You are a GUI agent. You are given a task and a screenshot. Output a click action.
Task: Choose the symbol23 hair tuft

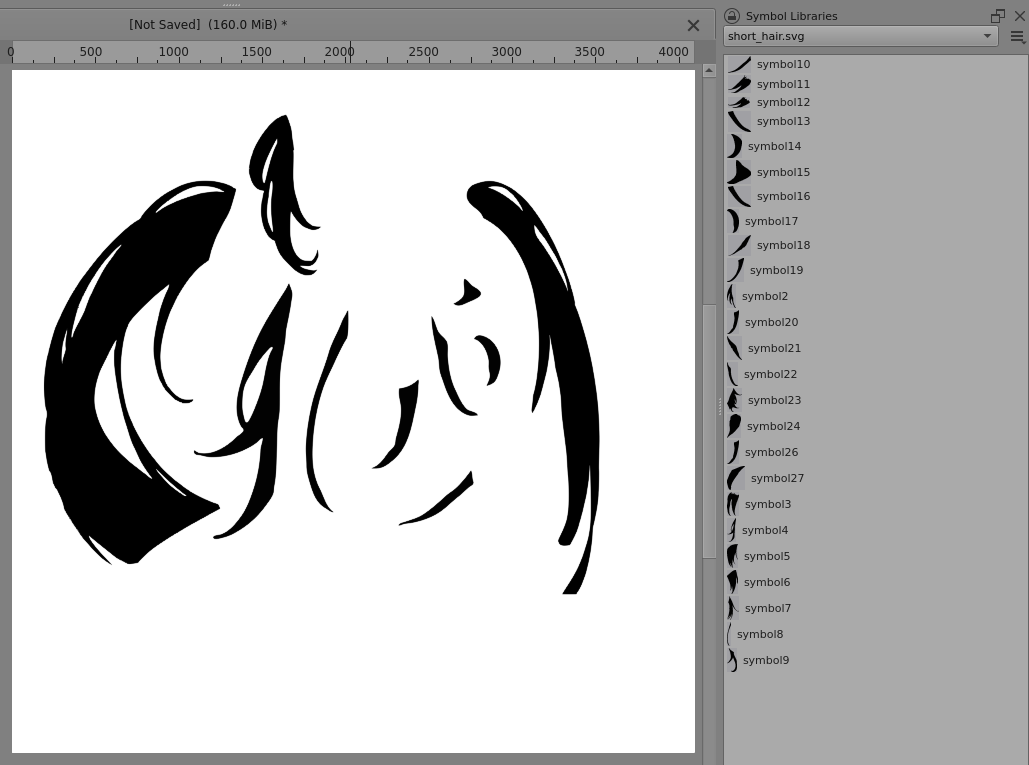tap(735, 400)
